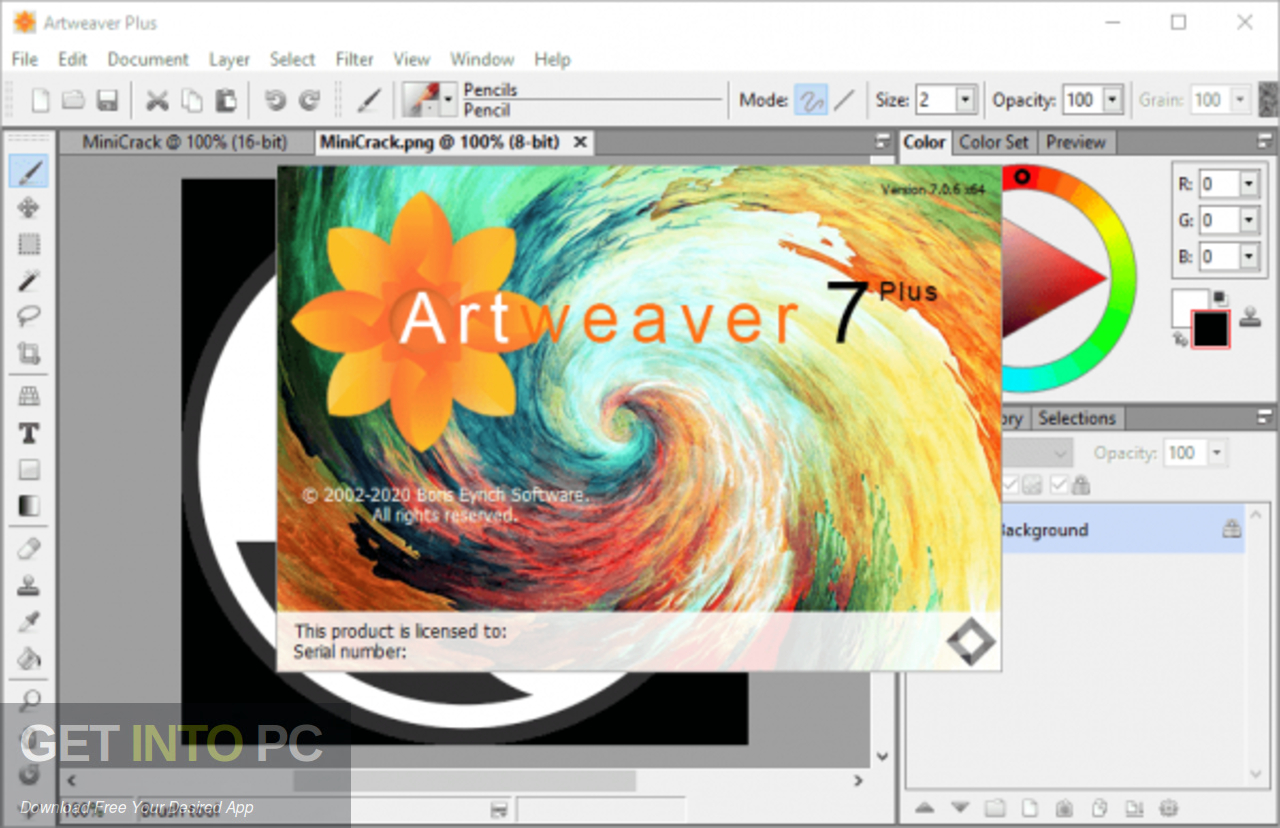Select the Brush tool in toolbox
This screenshot has width=1280, height=828.
coord(29,172)
